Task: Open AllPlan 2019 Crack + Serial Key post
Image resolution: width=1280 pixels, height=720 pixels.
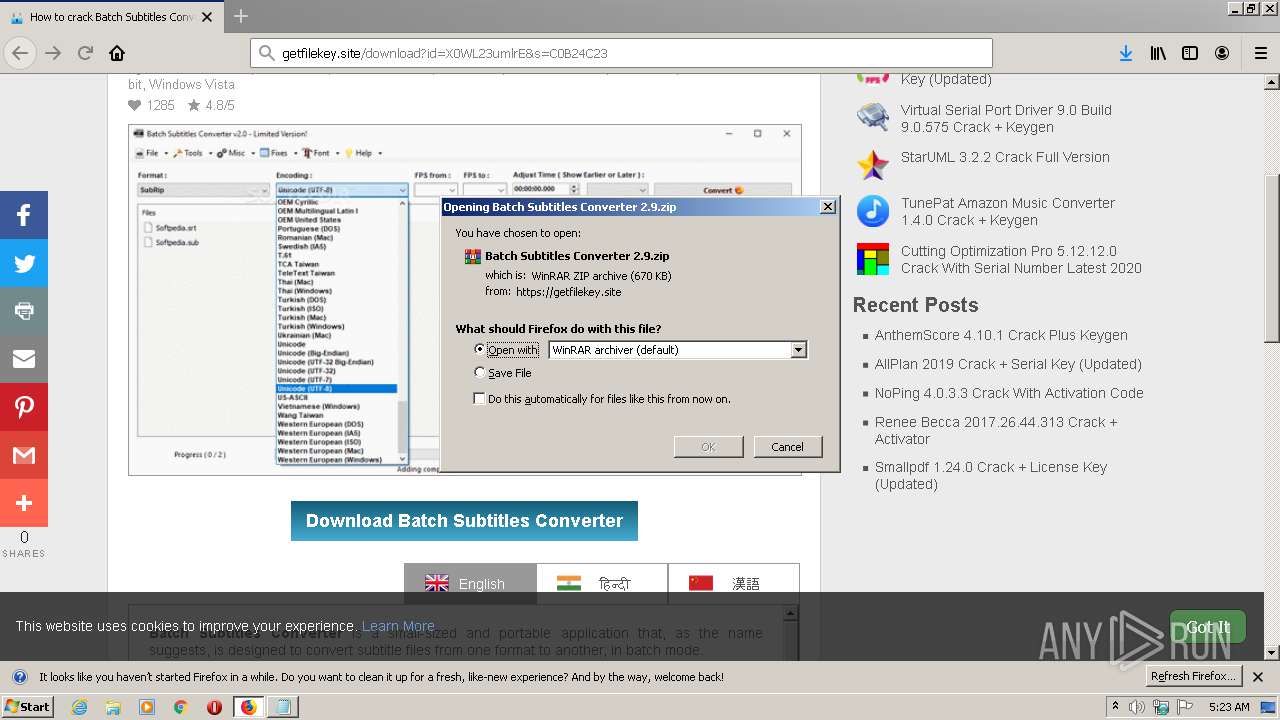Action: pos(1008,364)
